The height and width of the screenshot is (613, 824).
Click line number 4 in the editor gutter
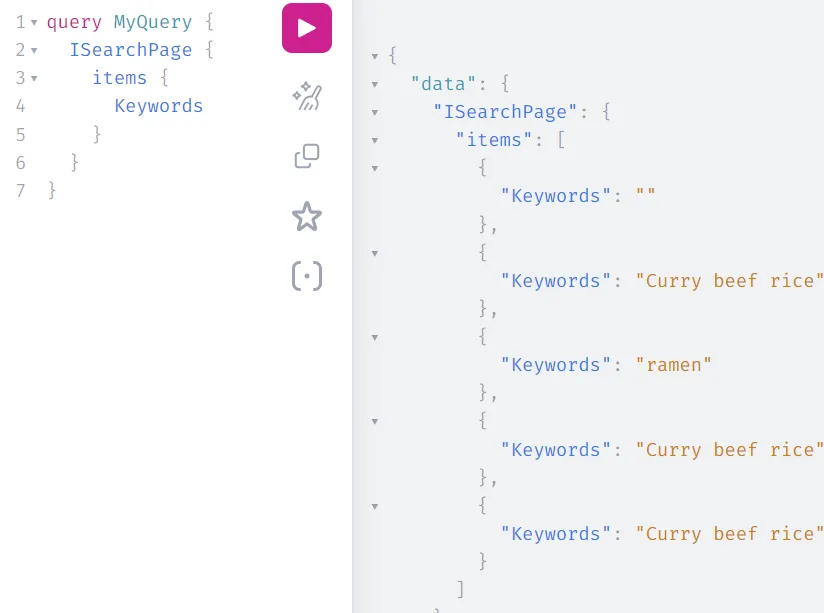point(20,106)
